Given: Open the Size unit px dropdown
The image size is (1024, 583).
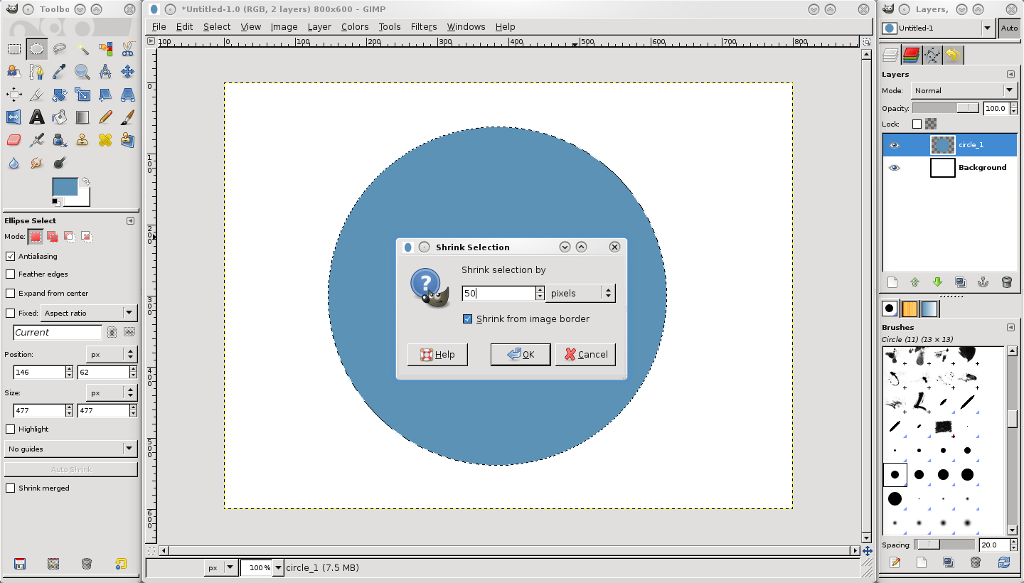Looking at the screenshot, I should [x=111, y=392].
